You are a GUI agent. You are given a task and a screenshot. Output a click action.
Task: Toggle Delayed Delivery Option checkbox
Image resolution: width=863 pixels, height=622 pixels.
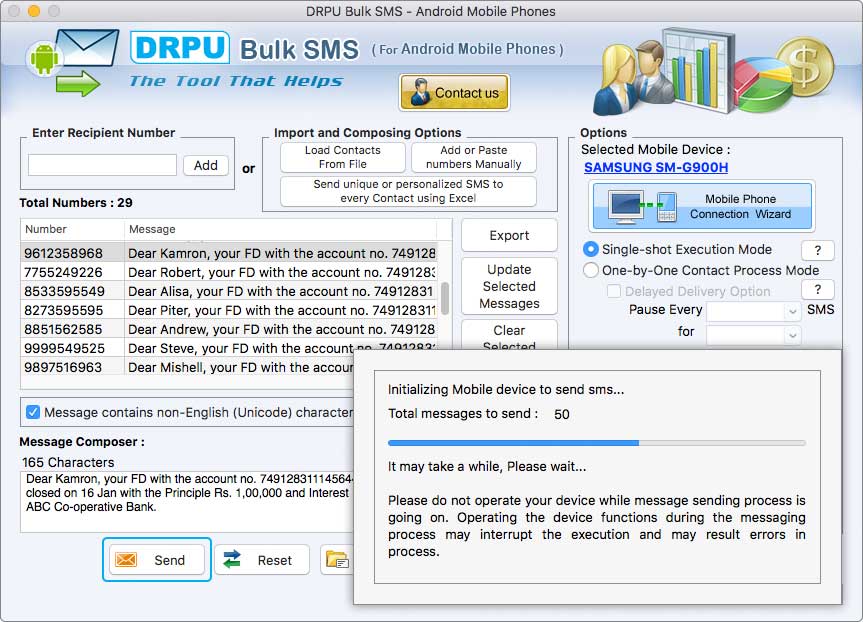[614, 291]
